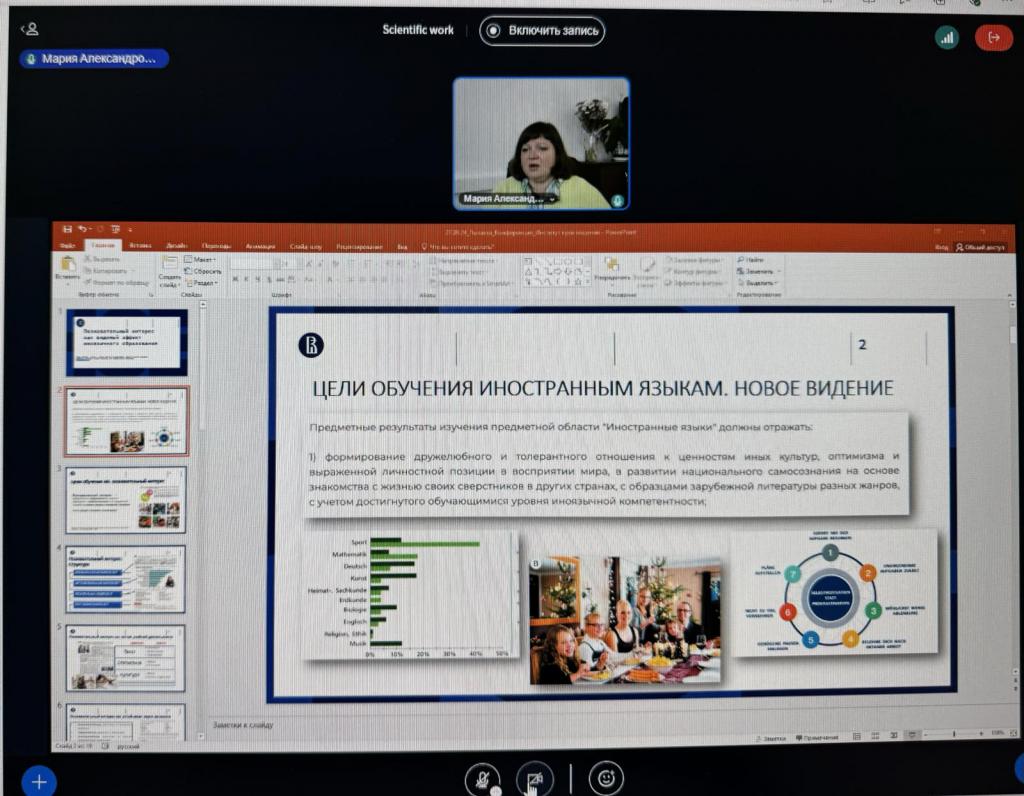Adjust the zoom slider in PowerPoint status bar
Viewport: 1024px width, 796px height.
953,735
